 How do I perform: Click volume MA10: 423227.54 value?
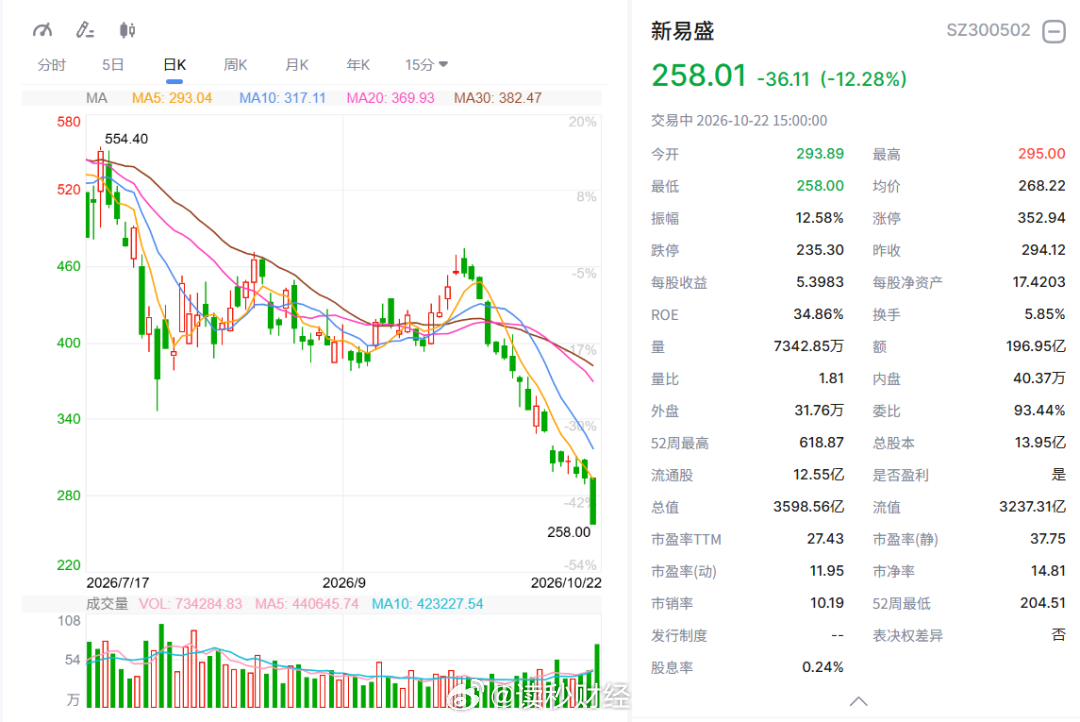(x=428, y=604)
